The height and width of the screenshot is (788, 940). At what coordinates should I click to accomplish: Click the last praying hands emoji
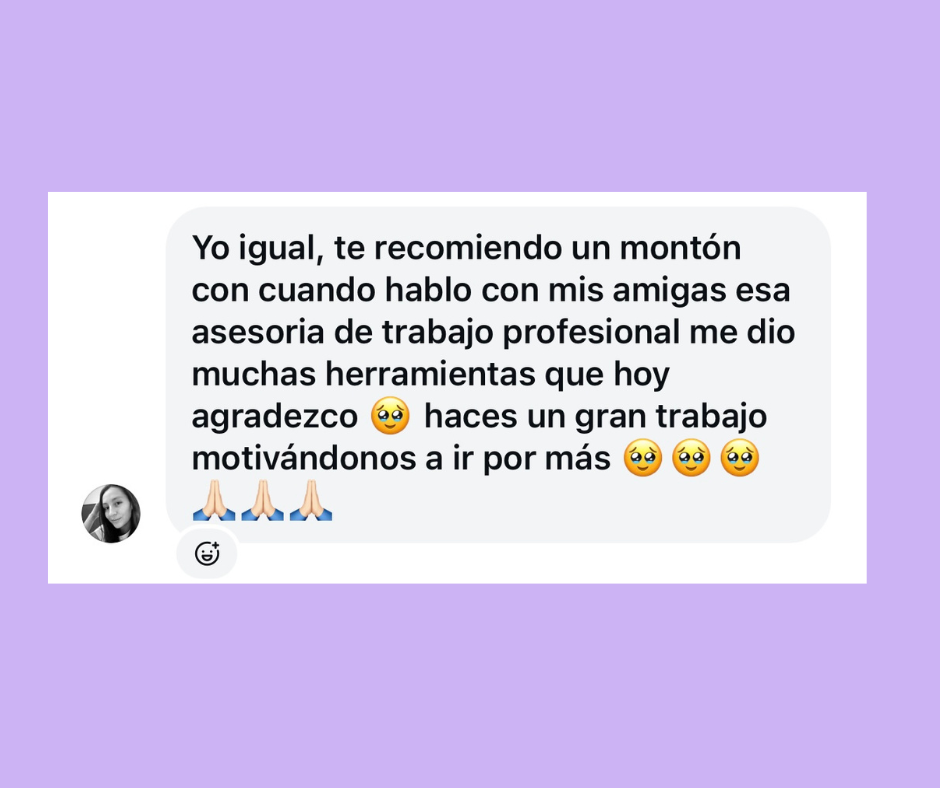point(311,500)
